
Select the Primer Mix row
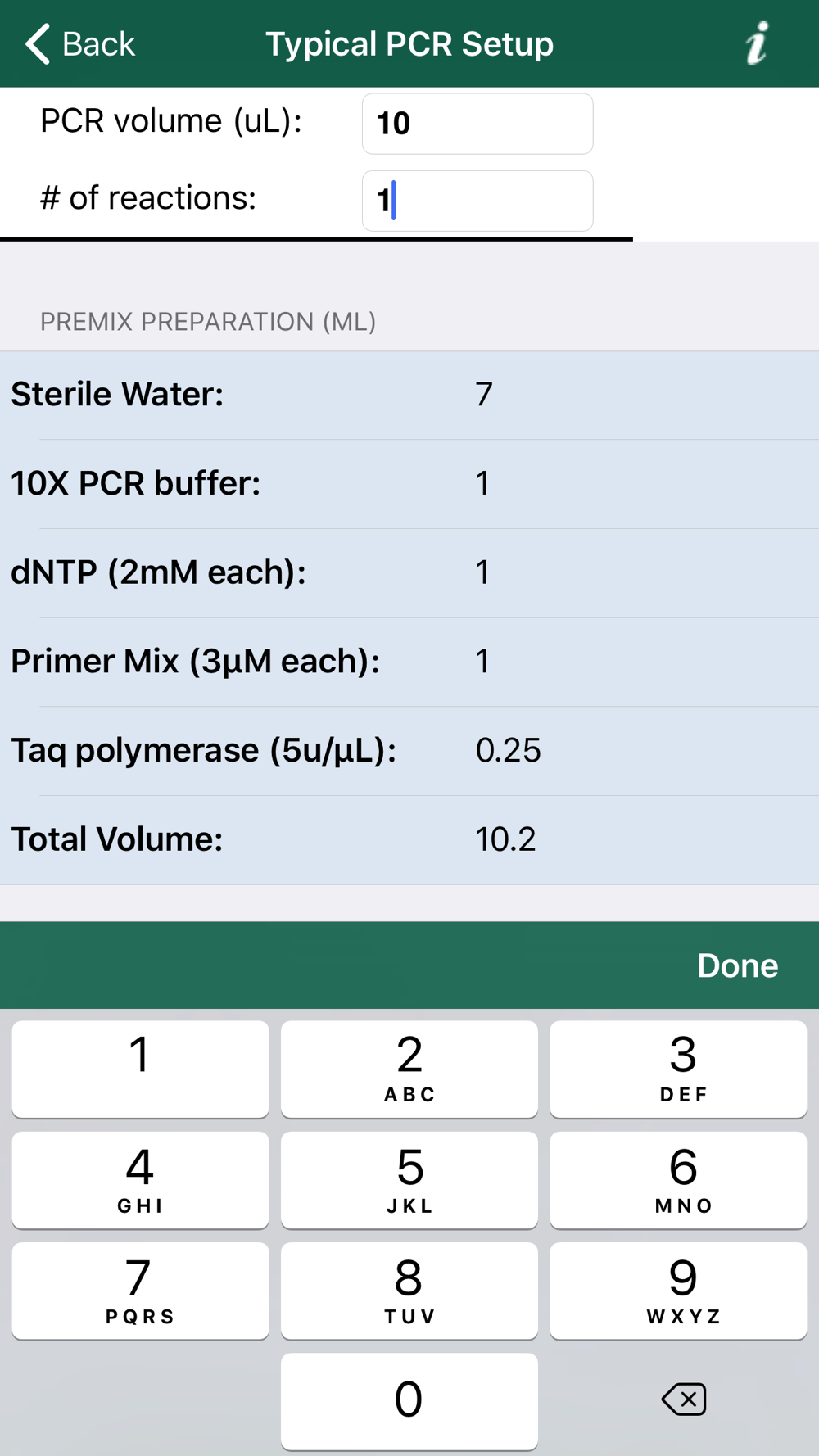(x=409, y=662)
